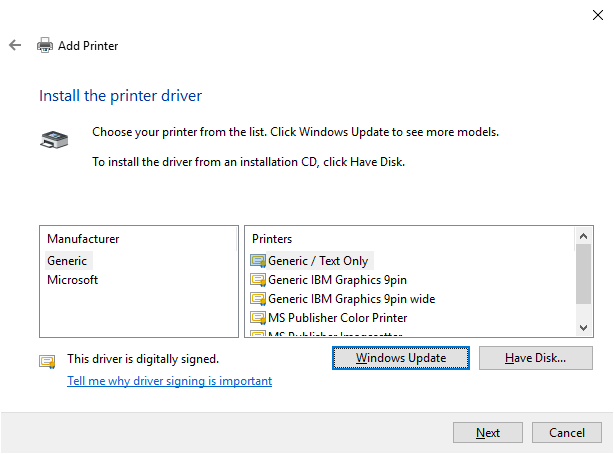Click the Add Printer title icon
This screenshot has height=454, width=614.
pyautogui.click(x=45, y=45)
